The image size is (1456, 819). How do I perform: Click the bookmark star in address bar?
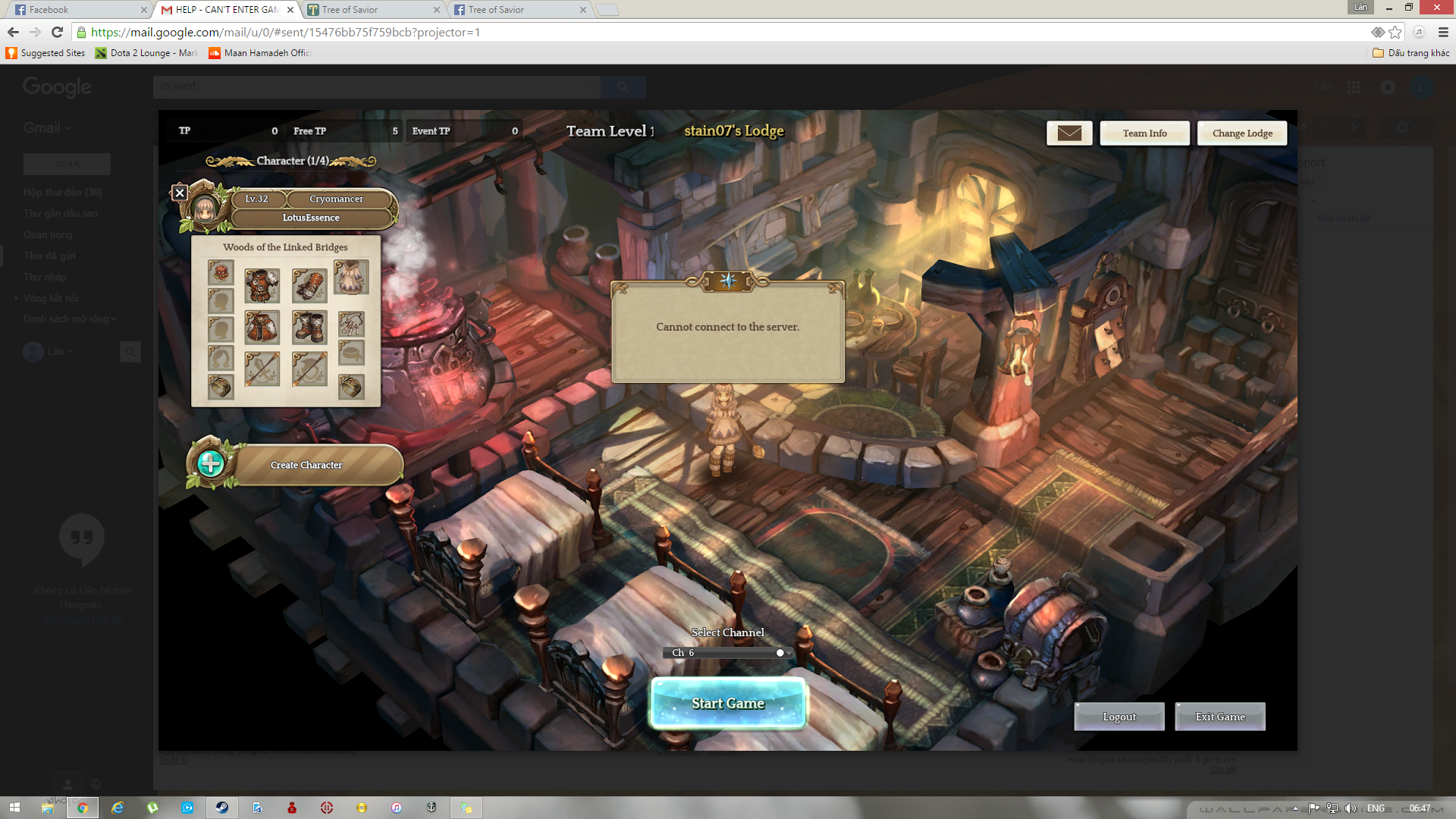(x=1395, y=32)
